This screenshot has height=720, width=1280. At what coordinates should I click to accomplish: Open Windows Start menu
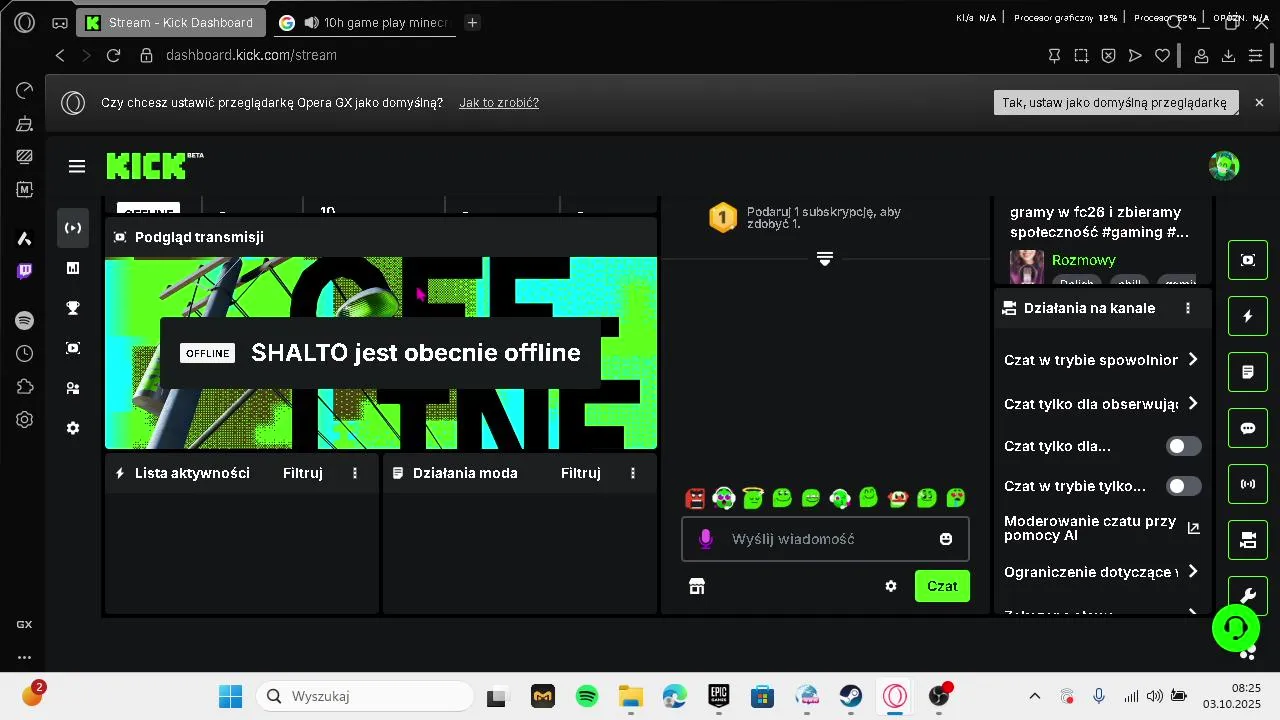(x=230, y=696)
